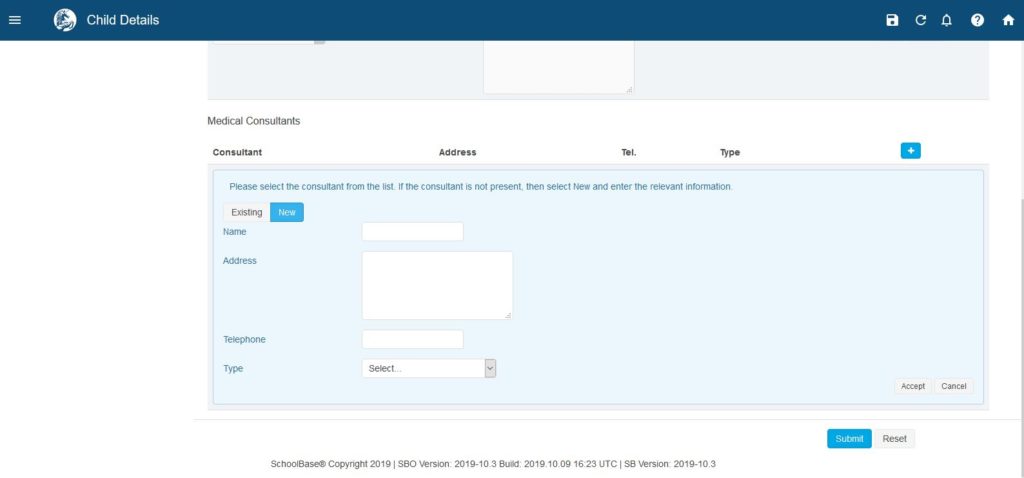Click the Tel. column header
Viewport: 1024px width, 478px height.
pyautogui.click(x=629, y=152)
